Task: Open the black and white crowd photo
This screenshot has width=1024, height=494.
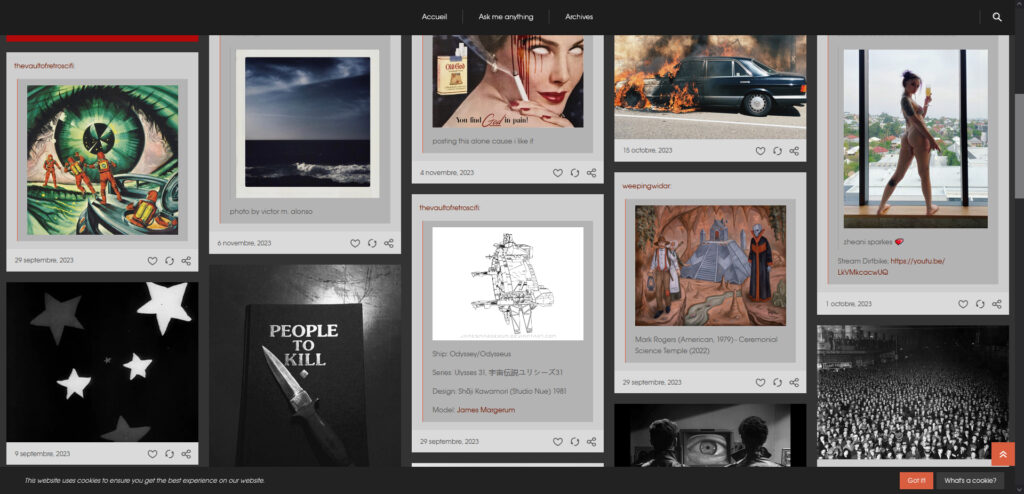Action: [912, 392]
